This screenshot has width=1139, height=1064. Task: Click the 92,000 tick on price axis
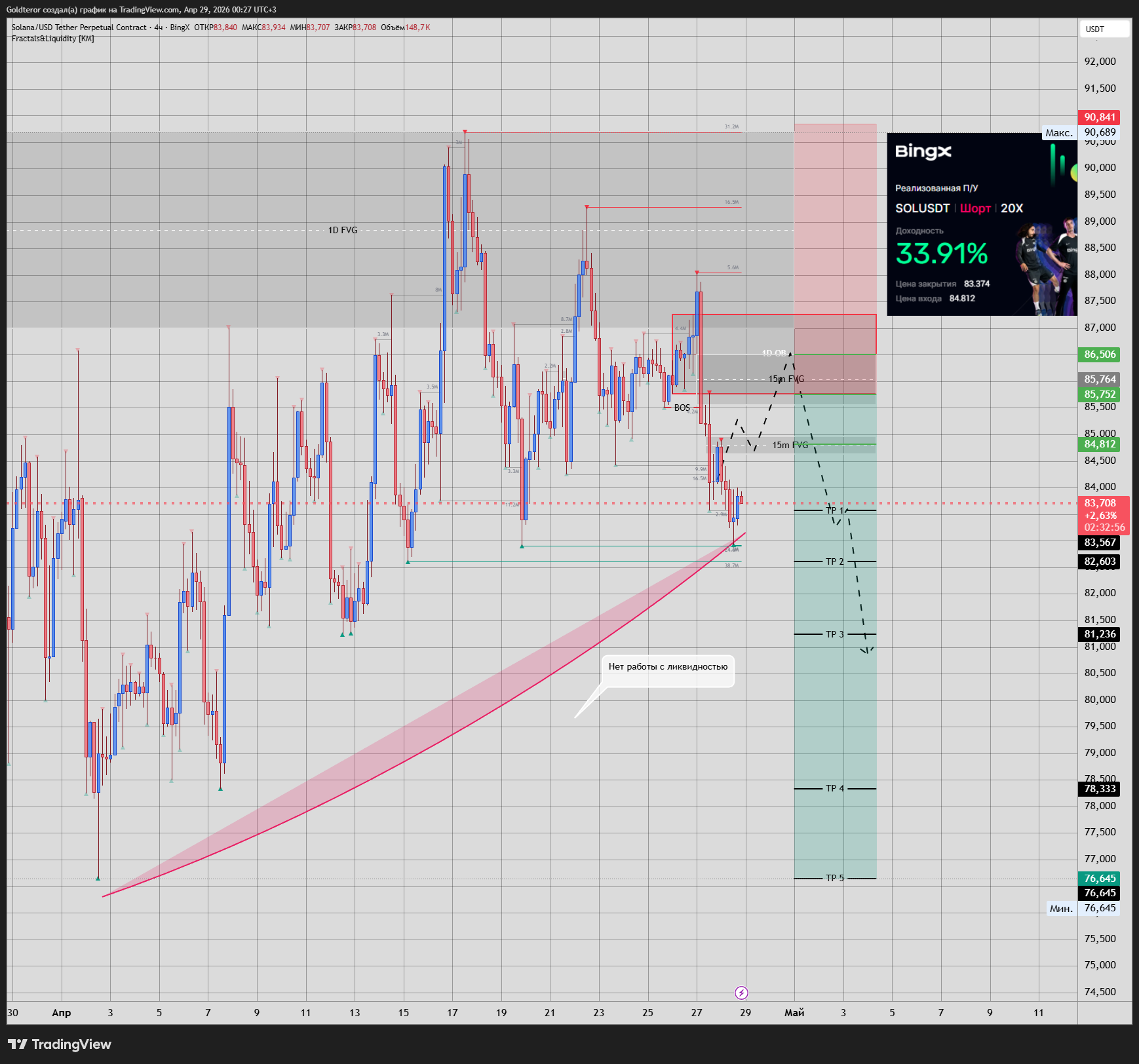point(1100,62)
